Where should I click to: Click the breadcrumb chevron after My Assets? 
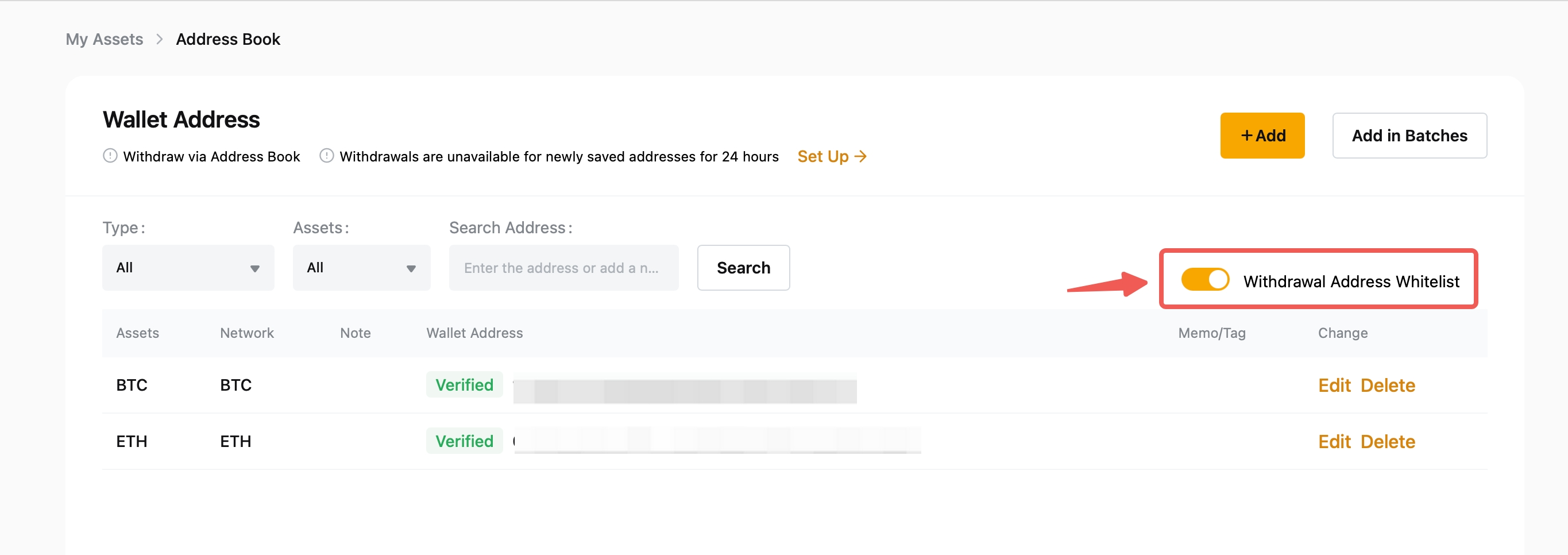[160, 40]
